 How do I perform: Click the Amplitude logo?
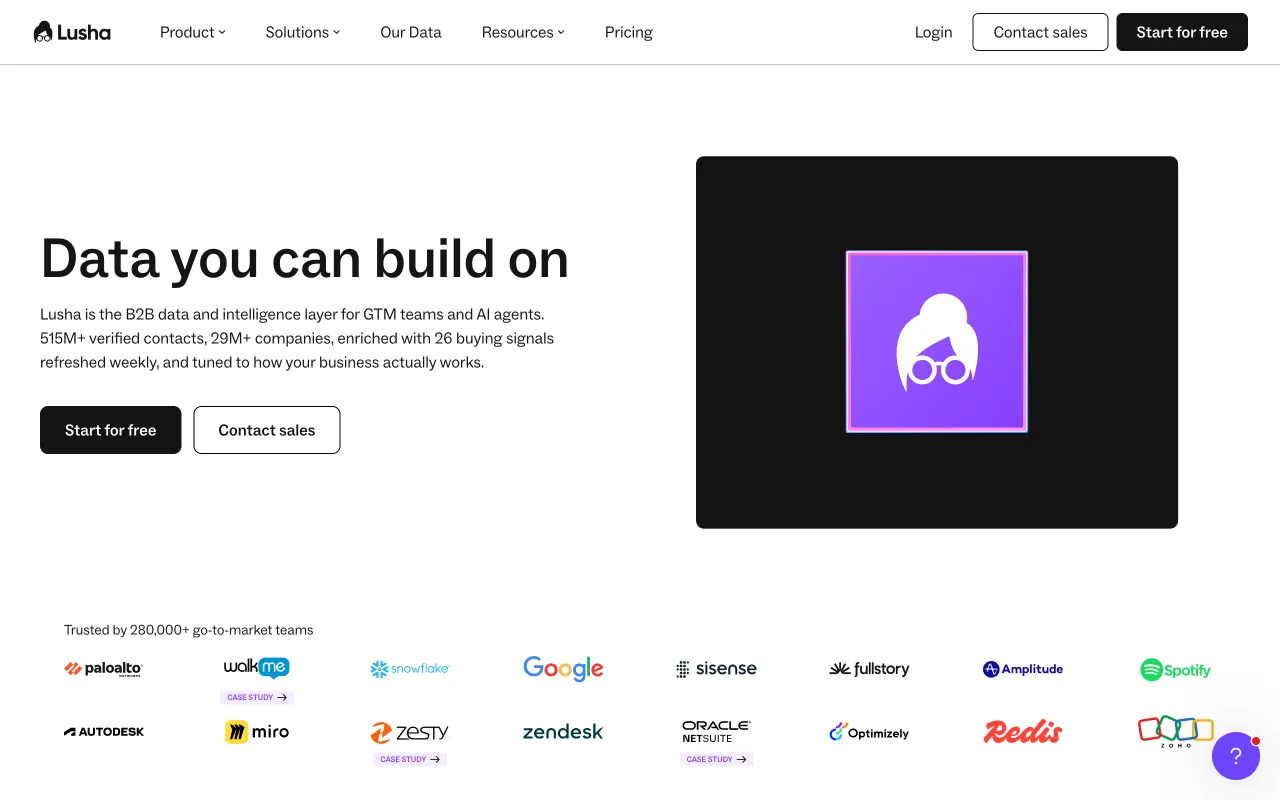click(x=1023, y=669)
